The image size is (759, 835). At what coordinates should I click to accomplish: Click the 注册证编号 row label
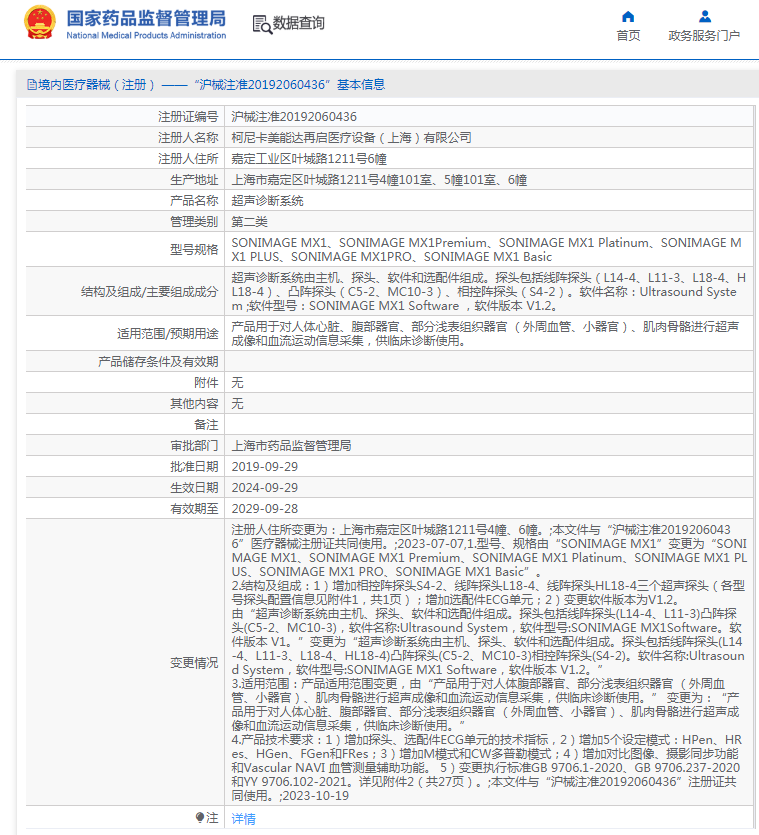(x=188, y=117)
